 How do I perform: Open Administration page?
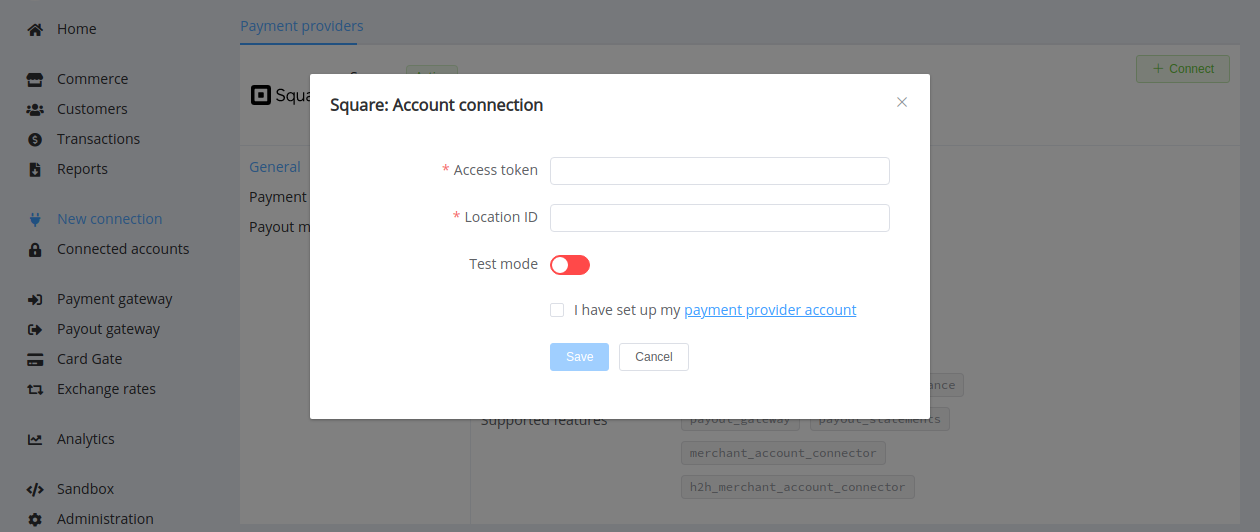(x=105, y=519)
